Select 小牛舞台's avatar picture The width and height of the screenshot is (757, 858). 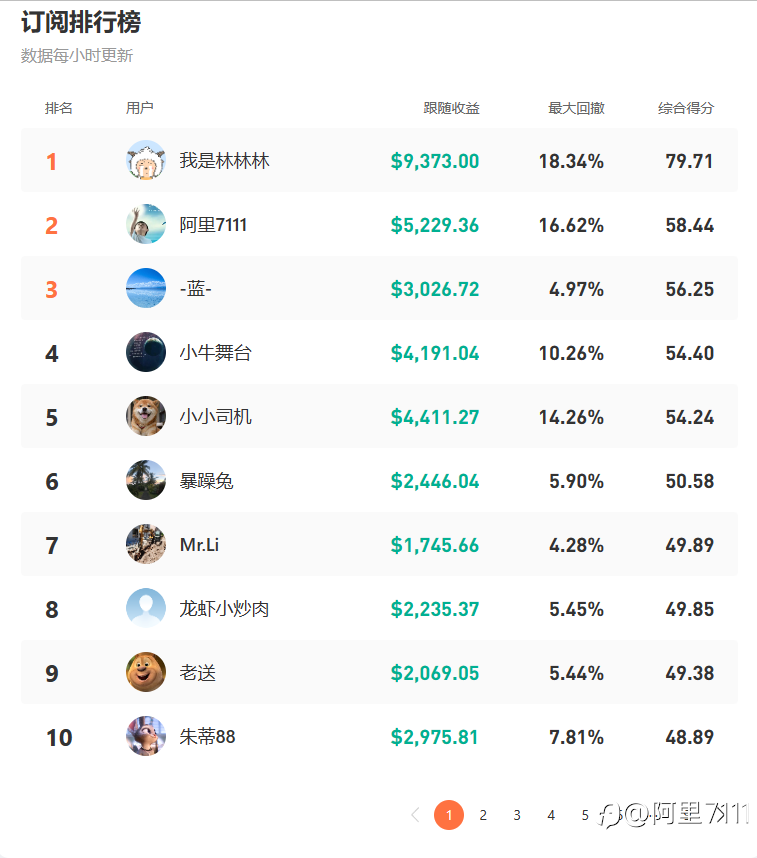point(146,353)
